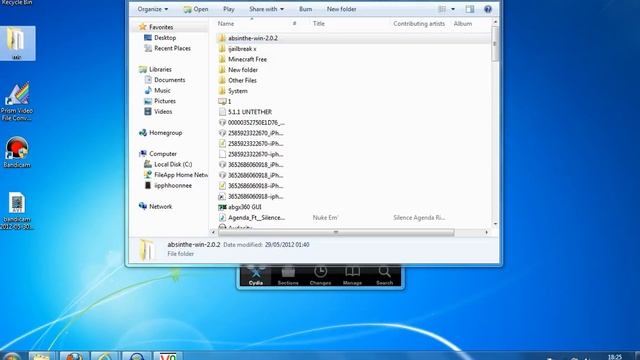The height and width of the screenshot is (360, 640).
Task: Open Local Disk (C:)
Action: tap(173, 164)
